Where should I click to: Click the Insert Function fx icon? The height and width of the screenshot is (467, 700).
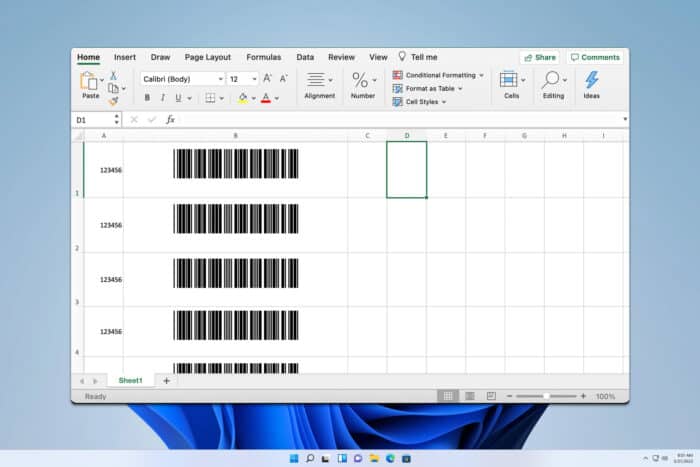(170, 119)
